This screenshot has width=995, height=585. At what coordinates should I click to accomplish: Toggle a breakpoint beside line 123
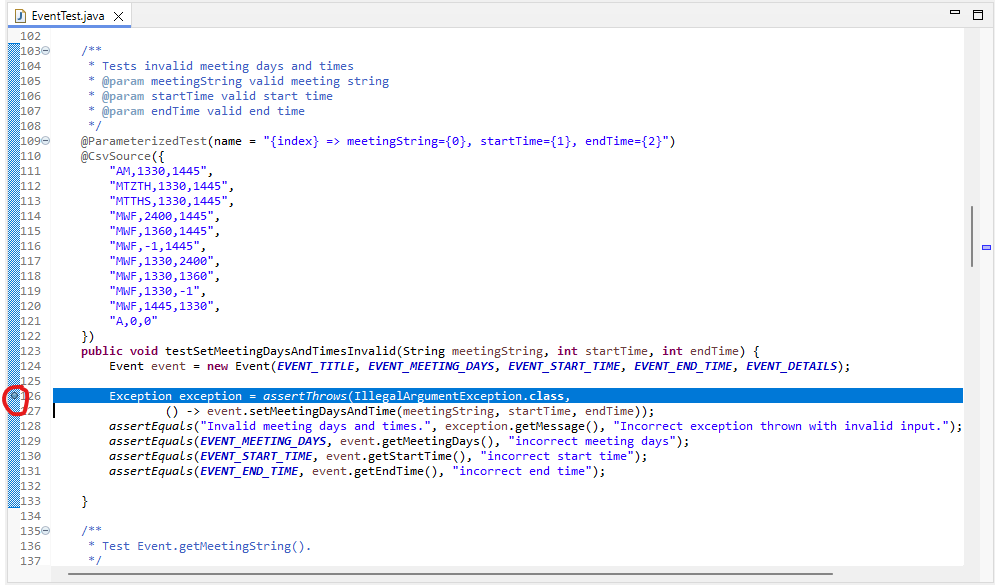click(16, 351)
